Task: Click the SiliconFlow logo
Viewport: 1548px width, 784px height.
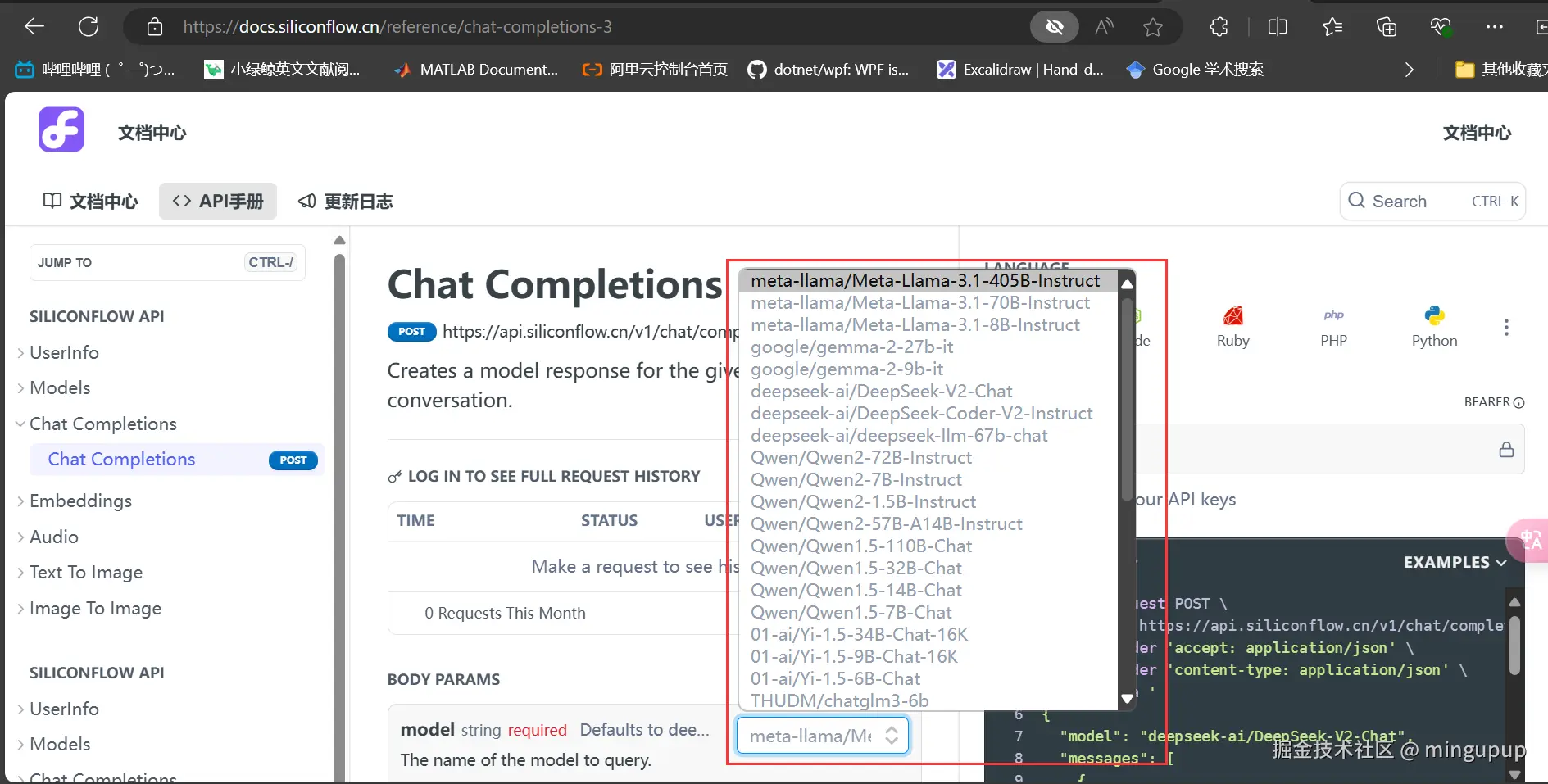Action: point(61,129)
